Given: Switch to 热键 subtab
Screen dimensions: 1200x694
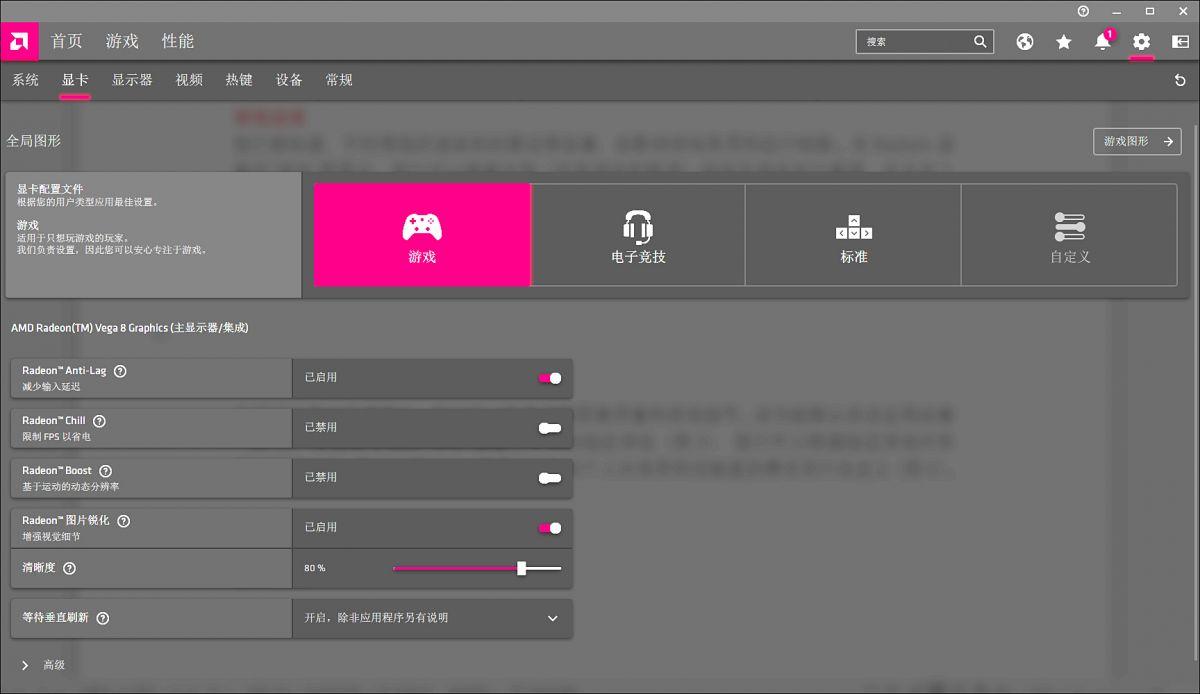Looking at the screenshot, I should [239, 80].
